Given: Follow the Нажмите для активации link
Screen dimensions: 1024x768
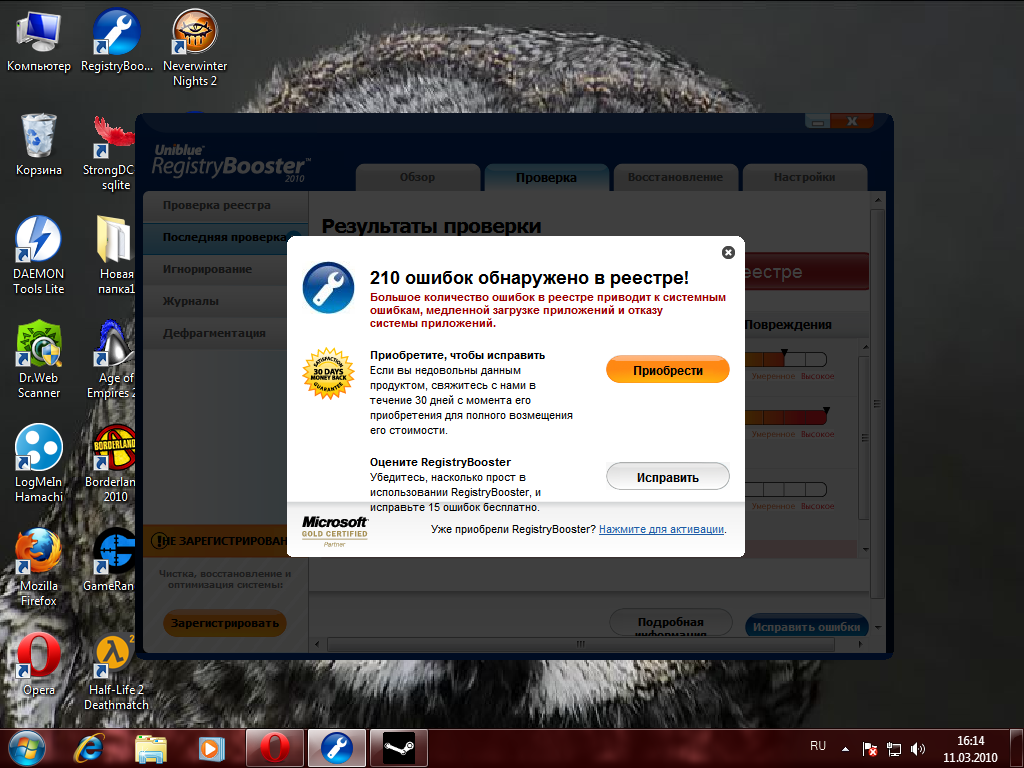Looking at the screenshot, I should point(661,529).
